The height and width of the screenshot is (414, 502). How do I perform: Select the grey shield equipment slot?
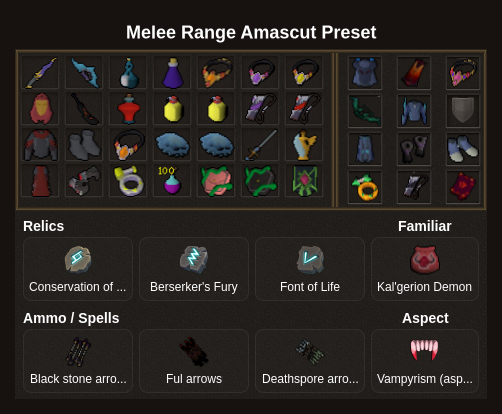463,111
